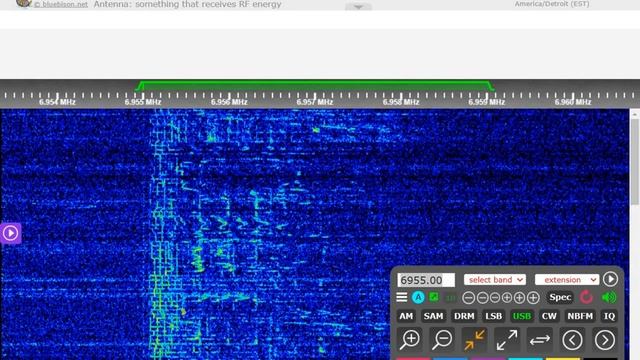Click the orange inward arrows max-zoom-in icon

point(474,340)
